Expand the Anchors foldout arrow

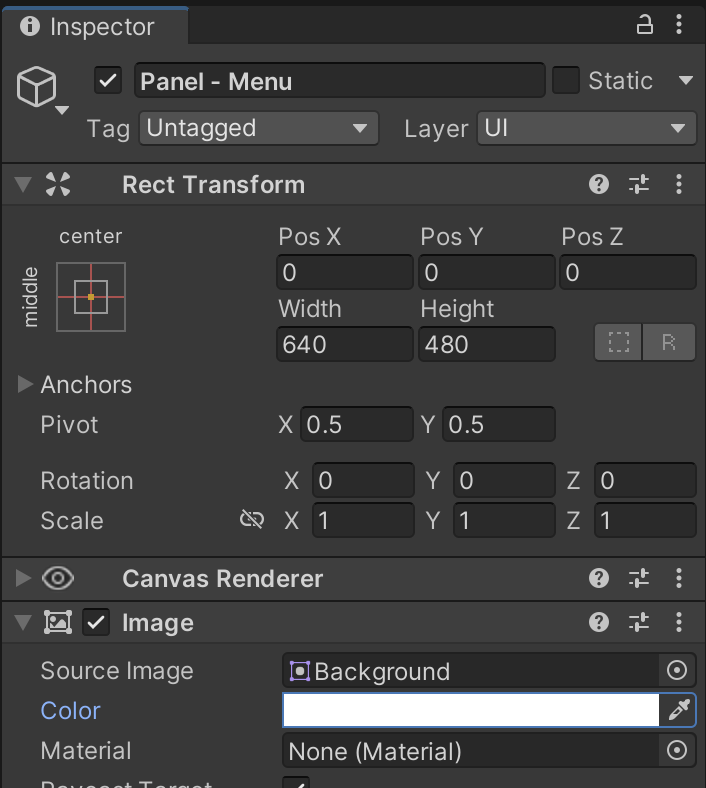pyautogui.click(x=26, y=385)
